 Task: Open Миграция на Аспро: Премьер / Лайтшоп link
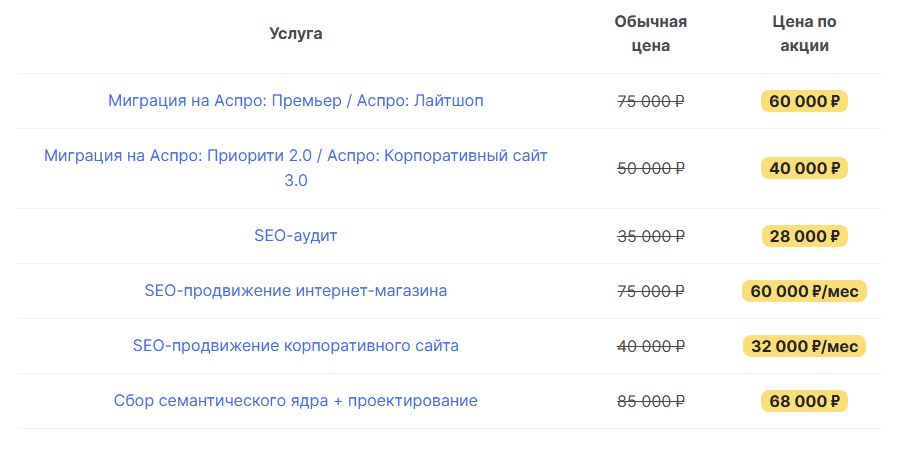(x=296, y=101)
